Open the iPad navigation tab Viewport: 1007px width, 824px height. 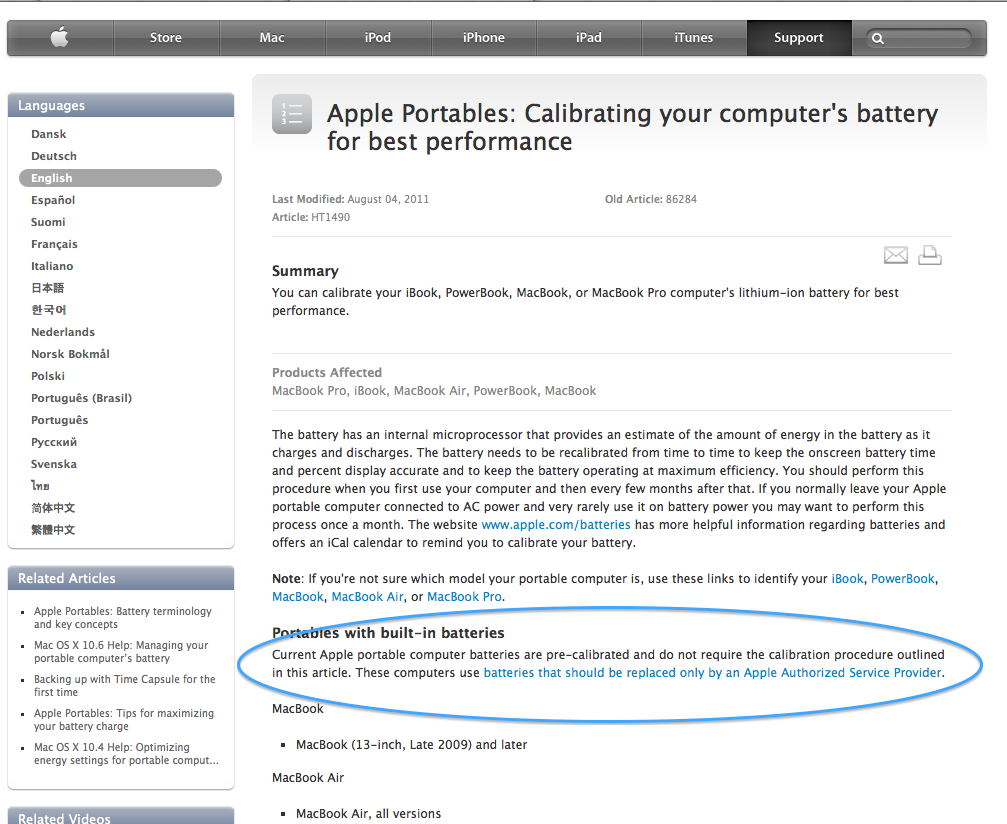point(589,37)
